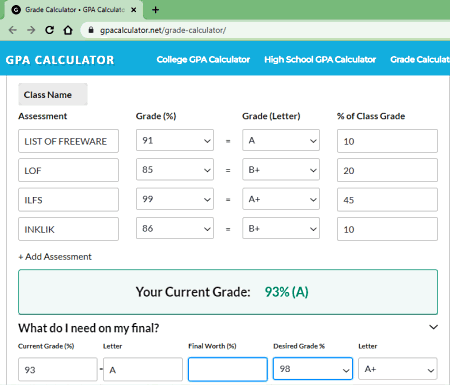Viewport: 450px width, 385px height.
Task: Open the A+ letter dropdown for ILFS
Action: click(x=281, y=199)
